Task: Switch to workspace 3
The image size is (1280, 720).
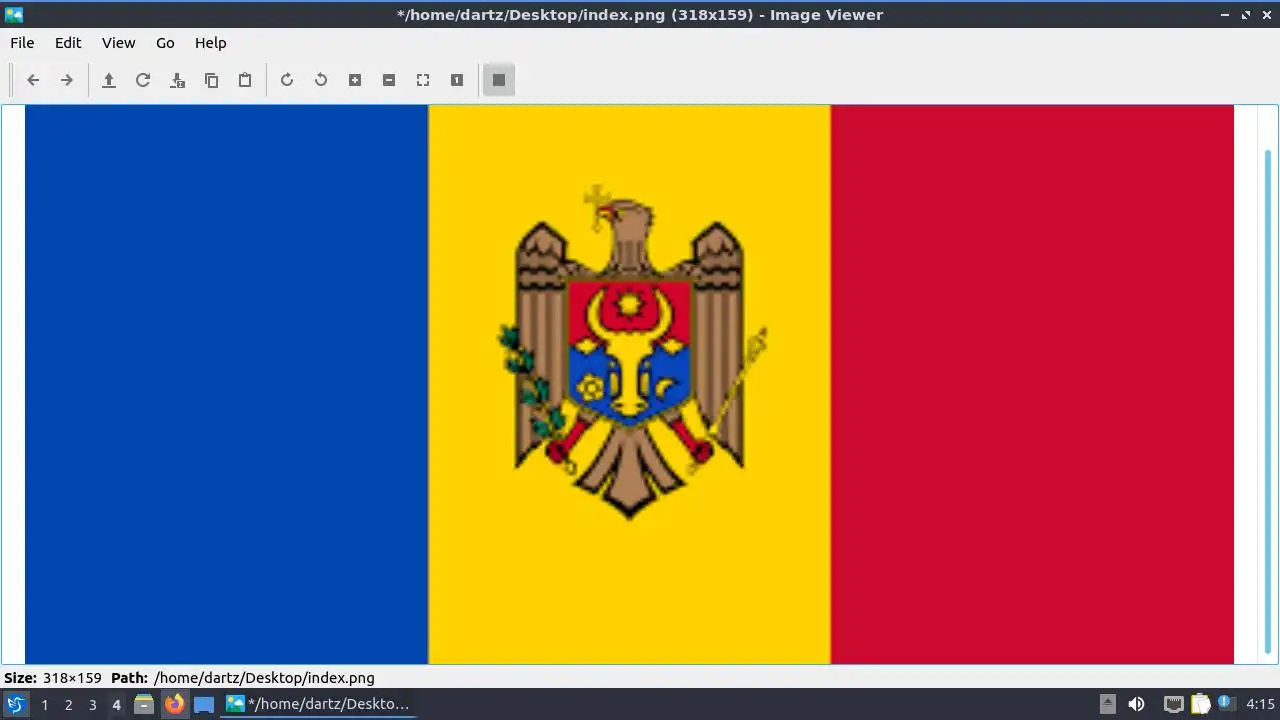Action: point(92,705)
